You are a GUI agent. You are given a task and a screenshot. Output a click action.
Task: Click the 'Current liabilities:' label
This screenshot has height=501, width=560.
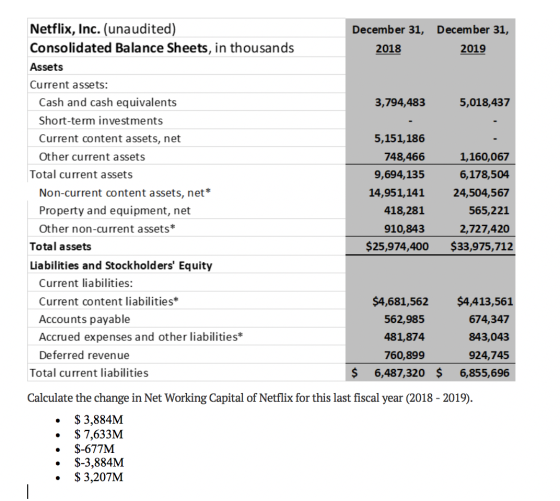coord(86,283)
